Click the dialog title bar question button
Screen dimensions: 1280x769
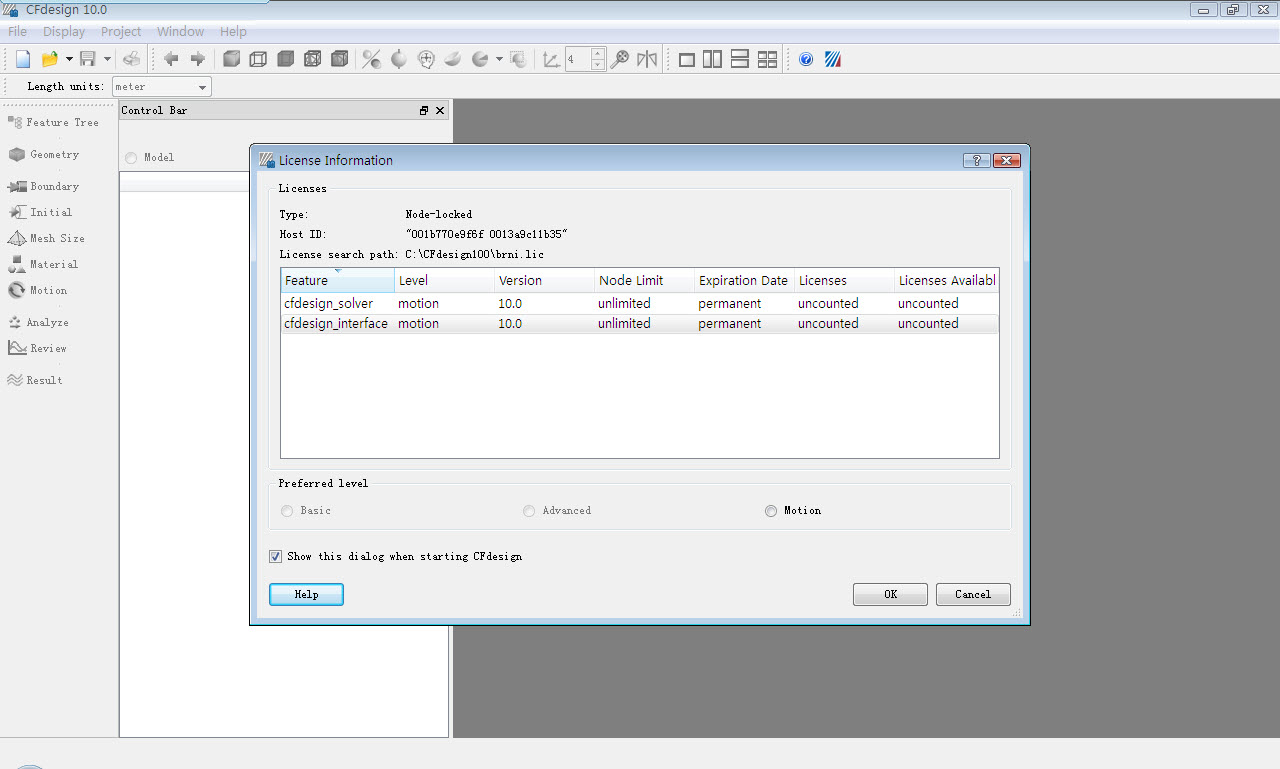[976, 160]
